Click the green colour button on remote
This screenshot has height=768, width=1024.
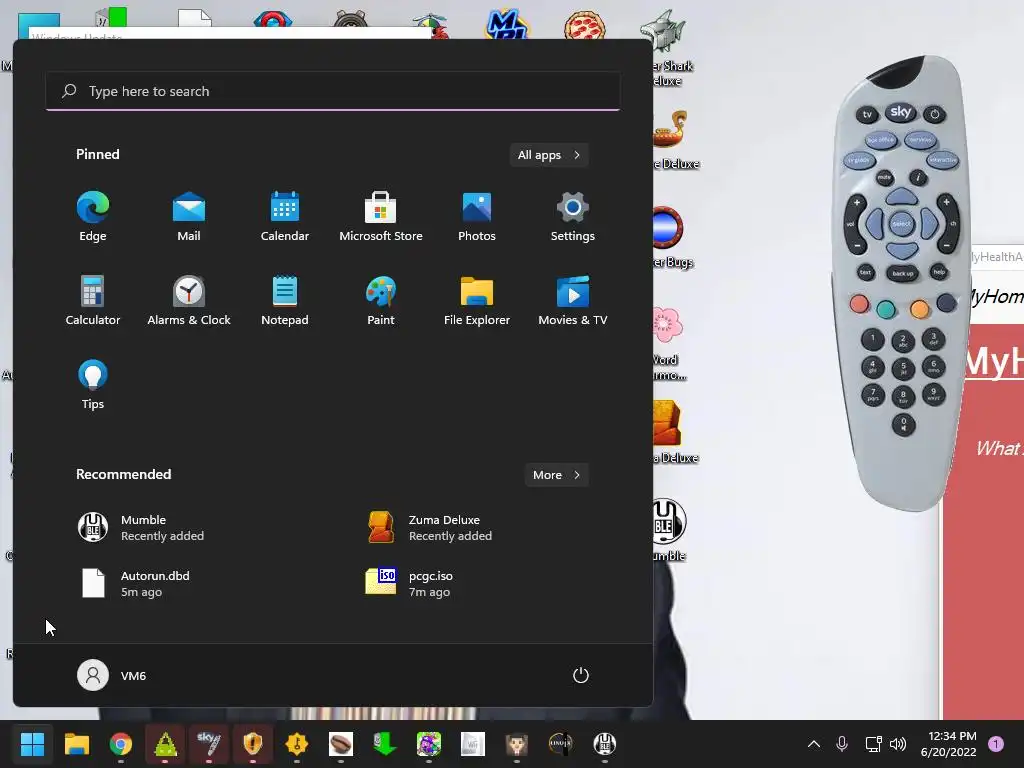pyautogui.click(x=886, y=310)
